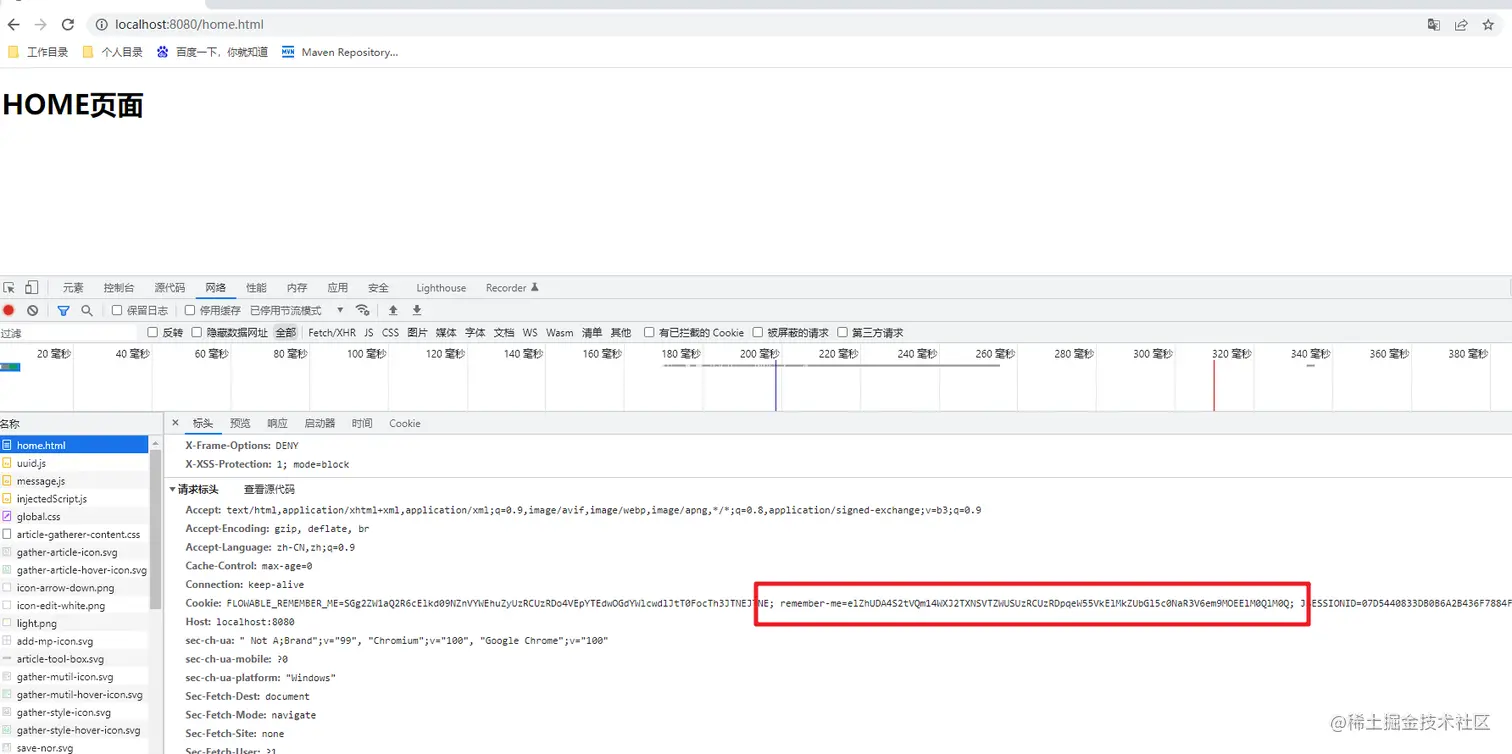The height and width of the screenshot is (754, 1512).
Task: Select the home.html request row
Action: click(74, 445)
